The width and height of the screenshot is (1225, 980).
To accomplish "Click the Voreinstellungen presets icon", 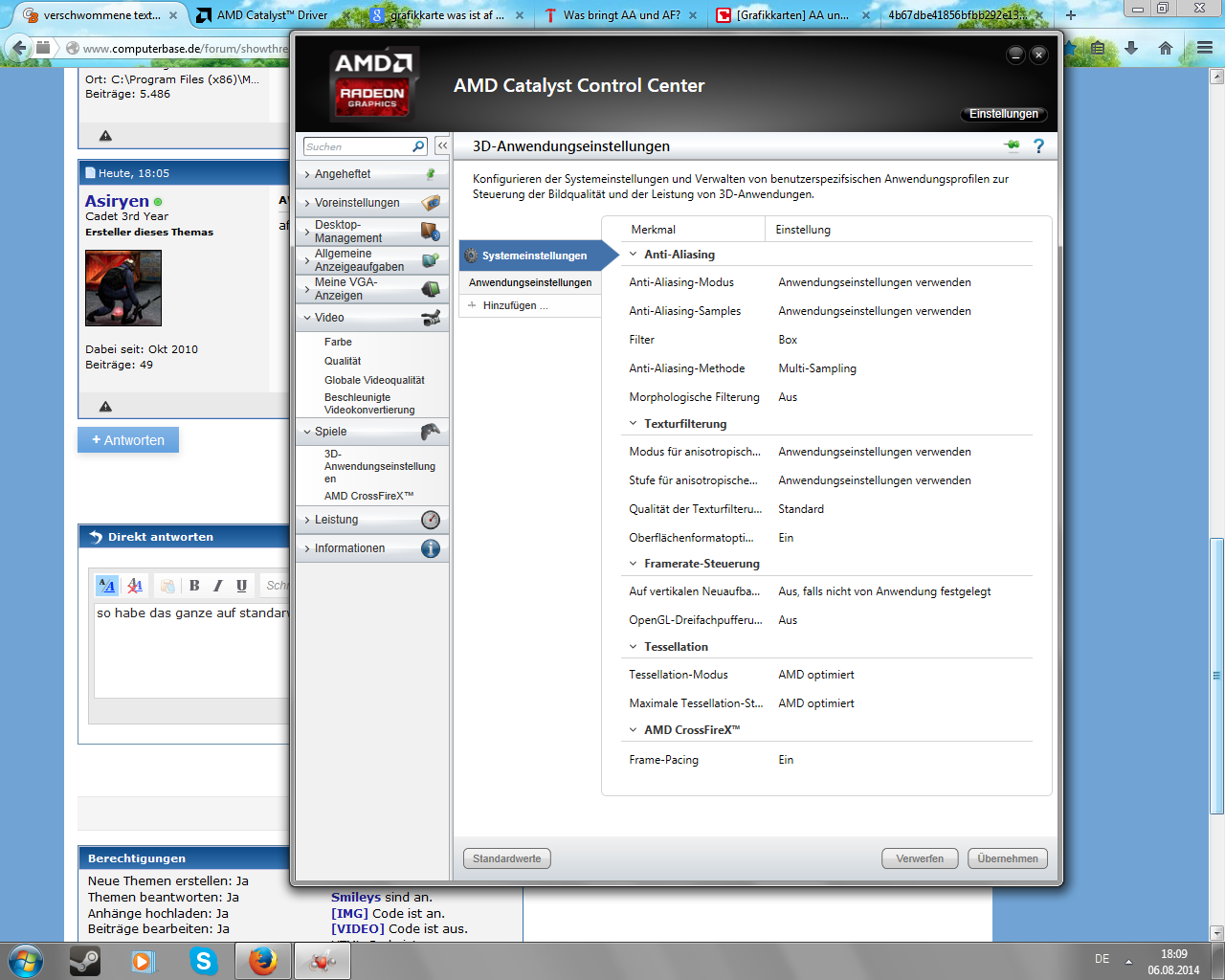I will tap(431, 203).
